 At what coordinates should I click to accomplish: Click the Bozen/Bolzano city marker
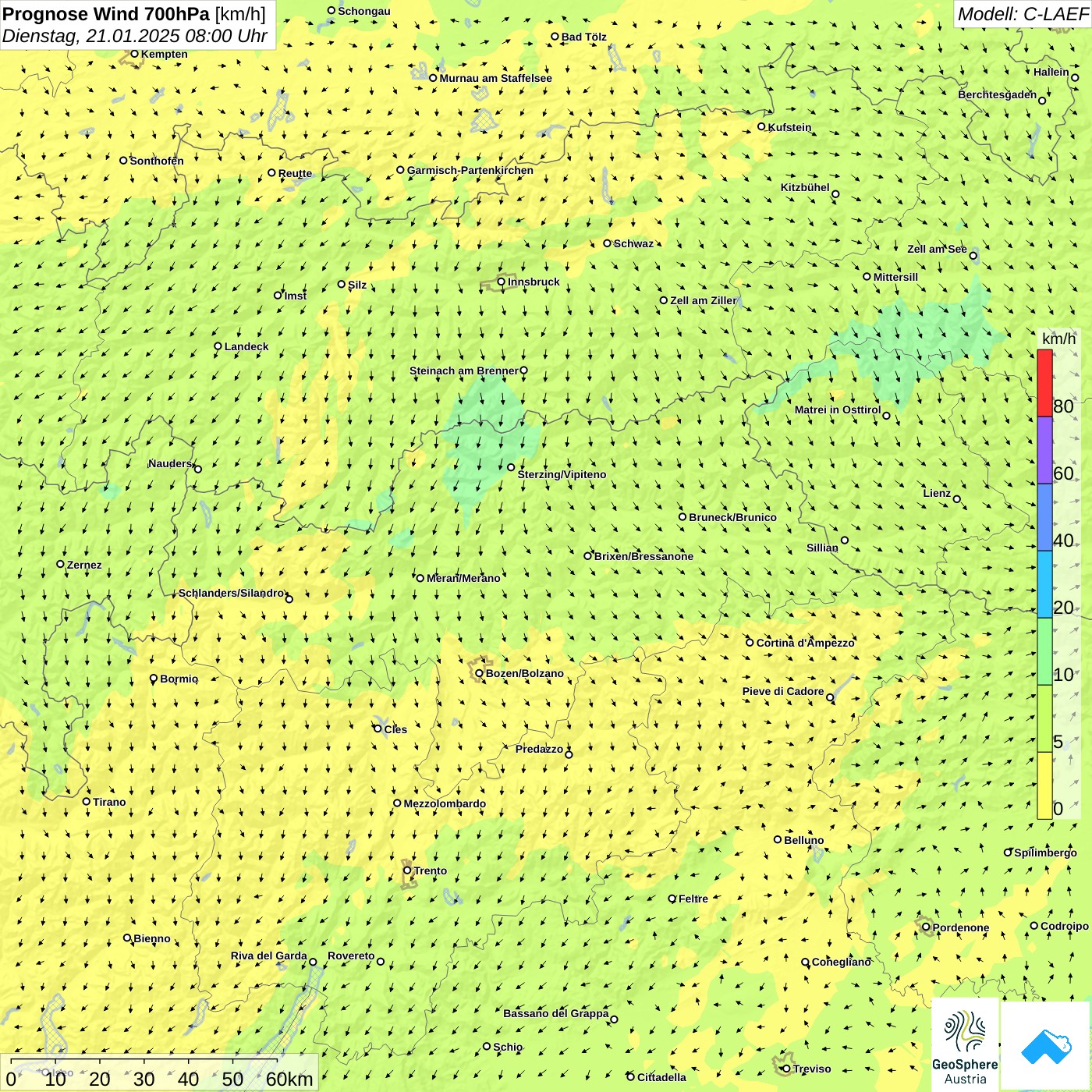point(480,673)
